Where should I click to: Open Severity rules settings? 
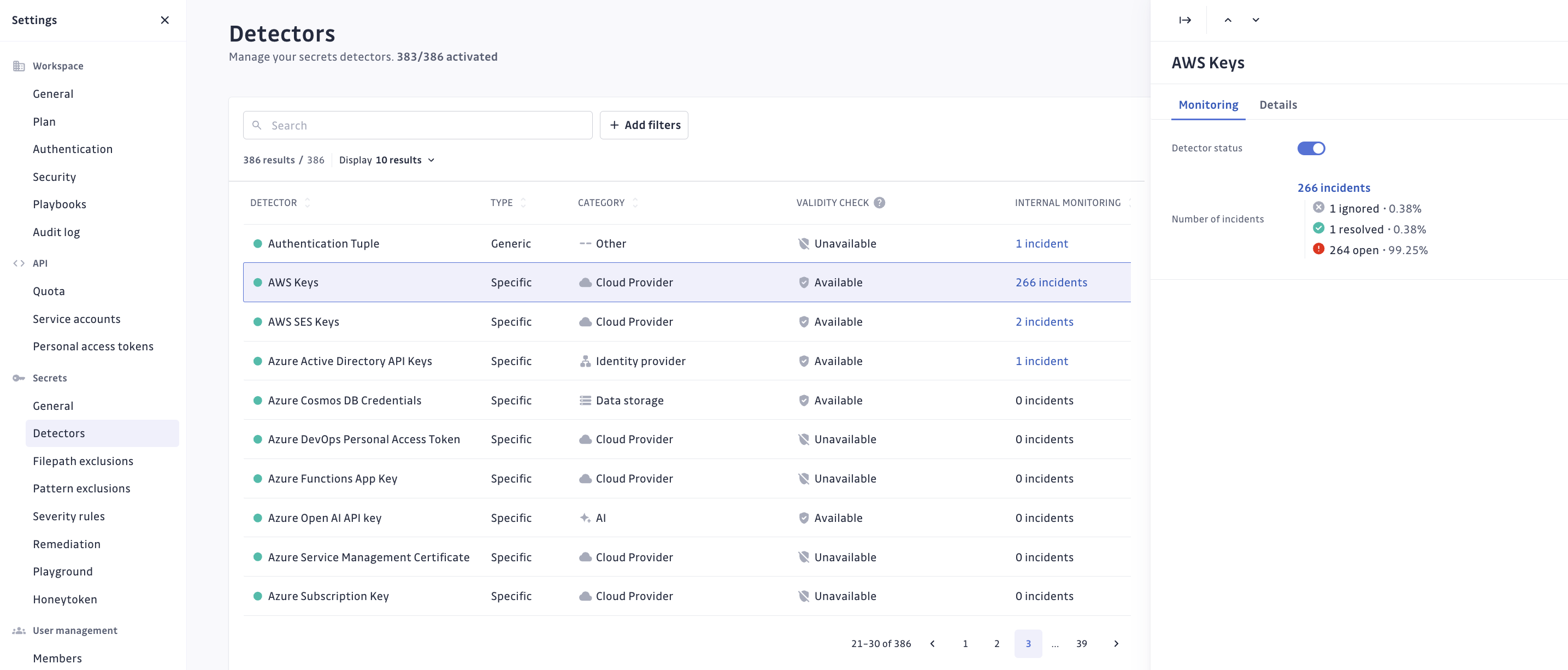coord(69,516)
